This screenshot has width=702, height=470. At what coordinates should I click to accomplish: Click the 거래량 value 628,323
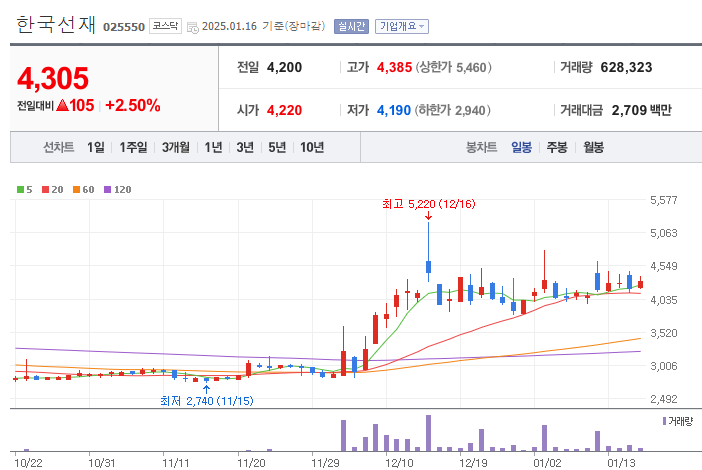point(626,67)
